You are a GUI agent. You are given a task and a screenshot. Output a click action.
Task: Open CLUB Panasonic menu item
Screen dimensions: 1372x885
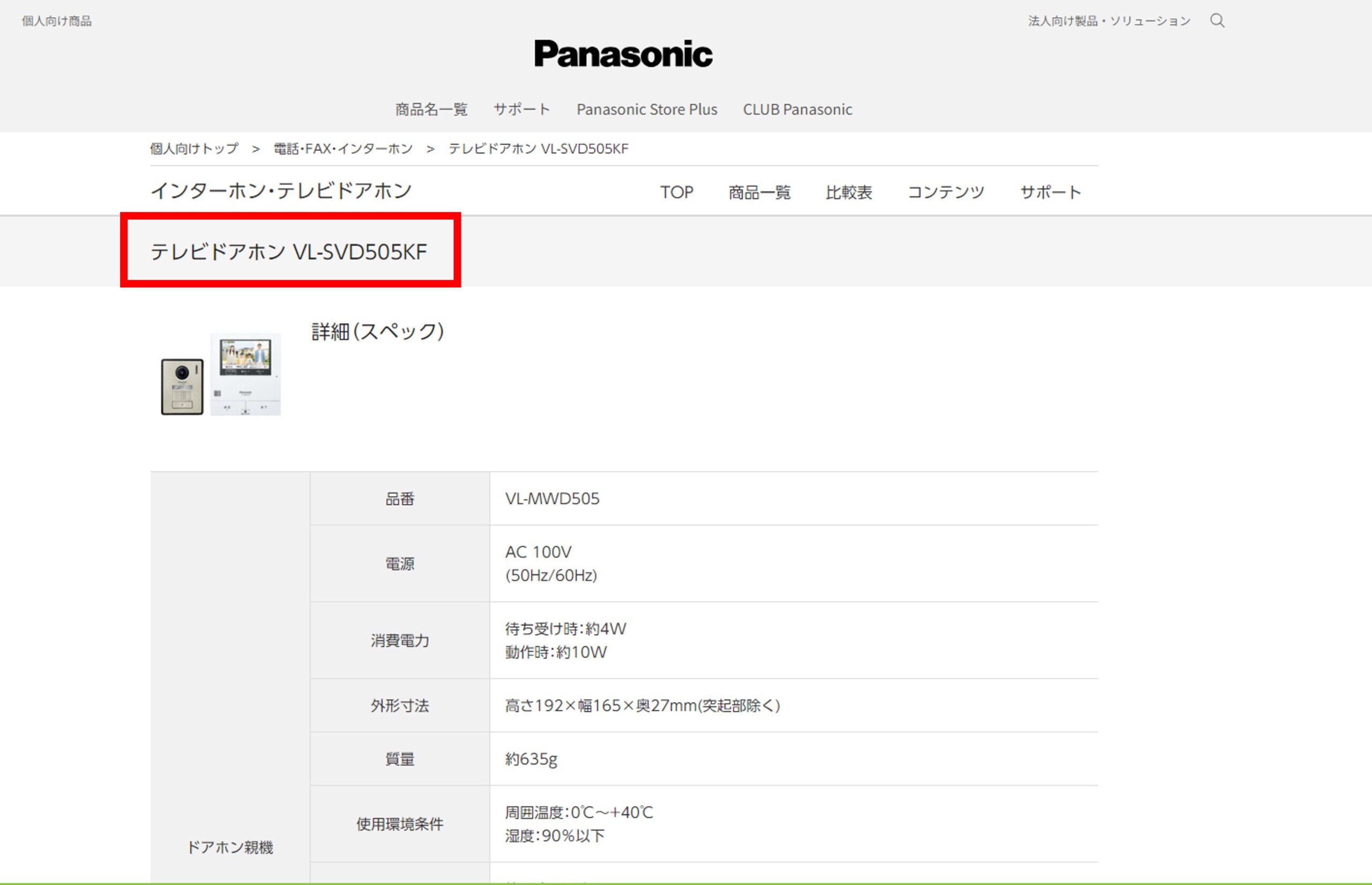click(x=797, y=109)
